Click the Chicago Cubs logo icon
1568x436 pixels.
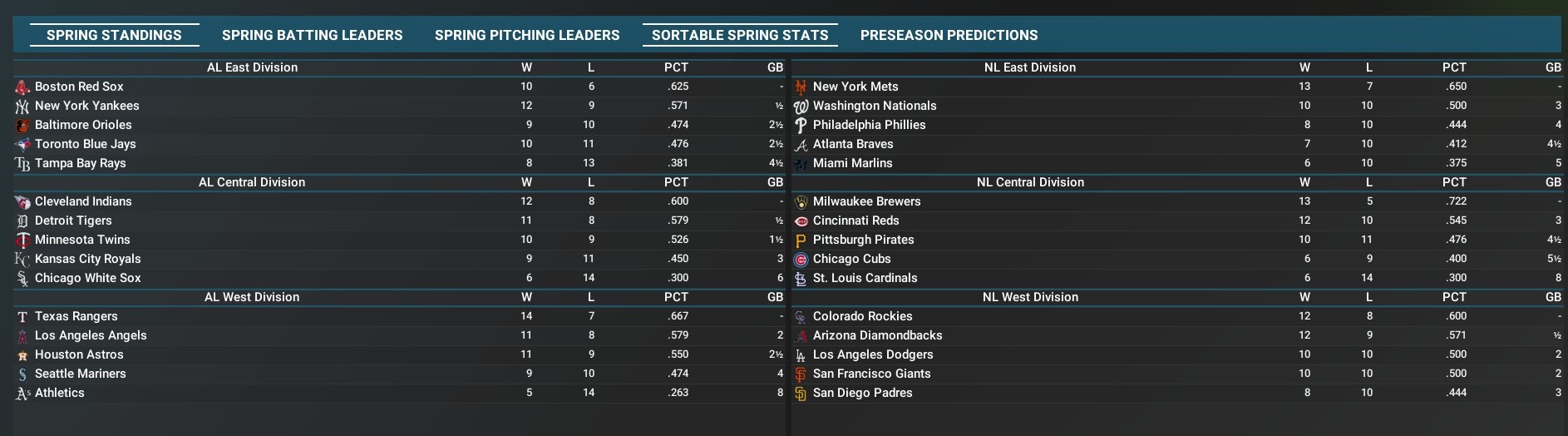[801, 259]
